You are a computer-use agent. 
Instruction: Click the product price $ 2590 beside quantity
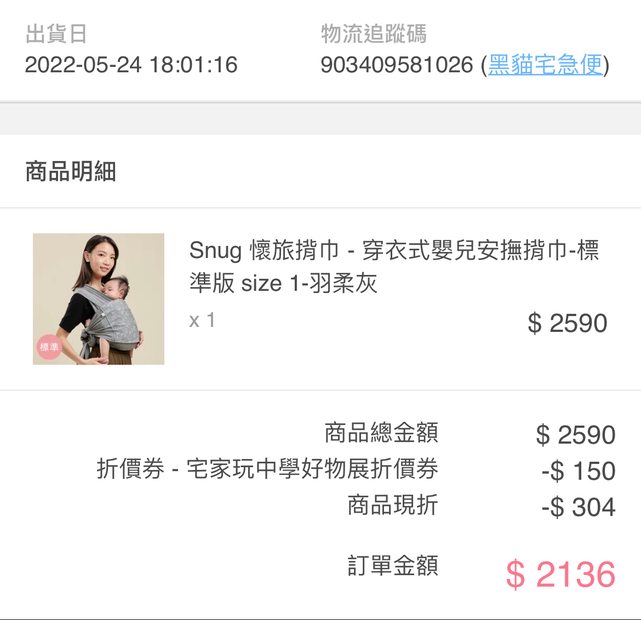click(567, 323)
